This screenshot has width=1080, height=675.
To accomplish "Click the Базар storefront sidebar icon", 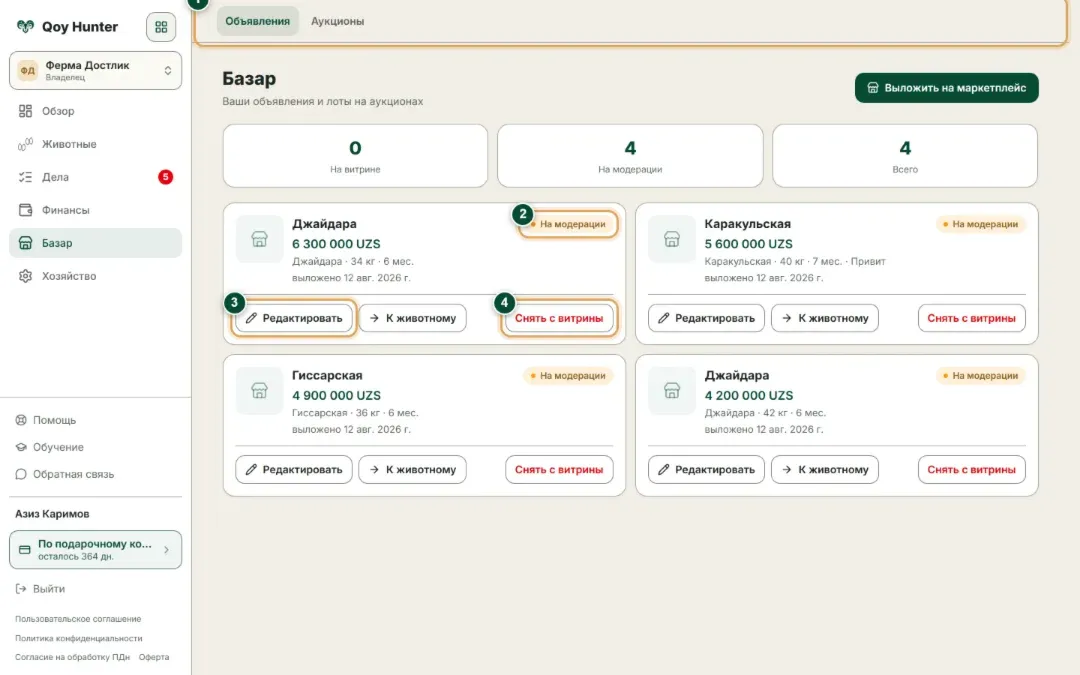I will point(25,243).
